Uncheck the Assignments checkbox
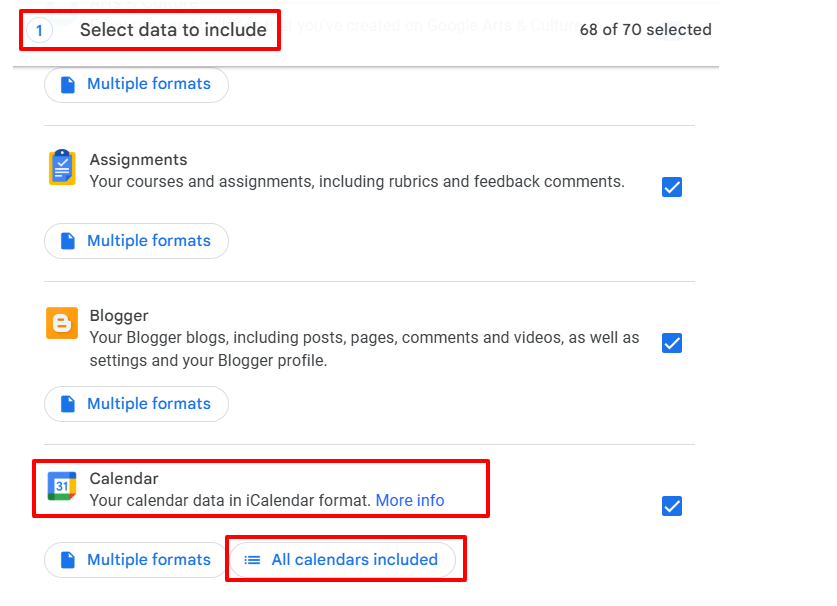This screenshot has height=606, width=837. (672, 187)
